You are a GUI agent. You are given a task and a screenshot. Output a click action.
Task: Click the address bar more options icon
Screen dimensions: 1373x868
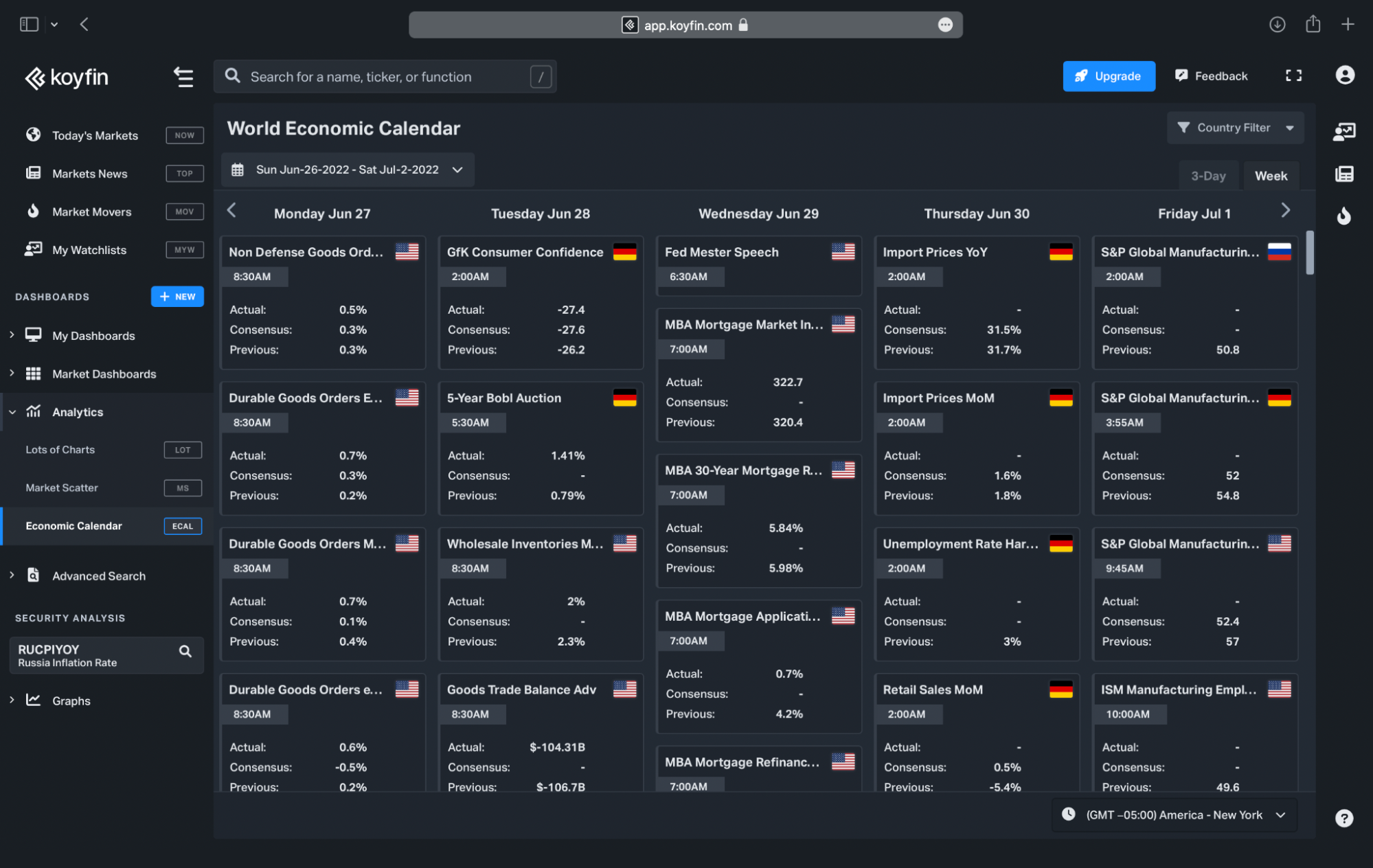(x=945, y=25)
